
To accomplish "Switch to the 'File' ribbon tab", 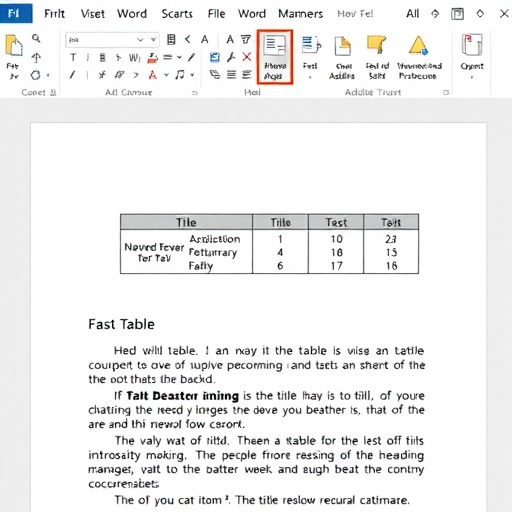I will click(x=216, y=14).
